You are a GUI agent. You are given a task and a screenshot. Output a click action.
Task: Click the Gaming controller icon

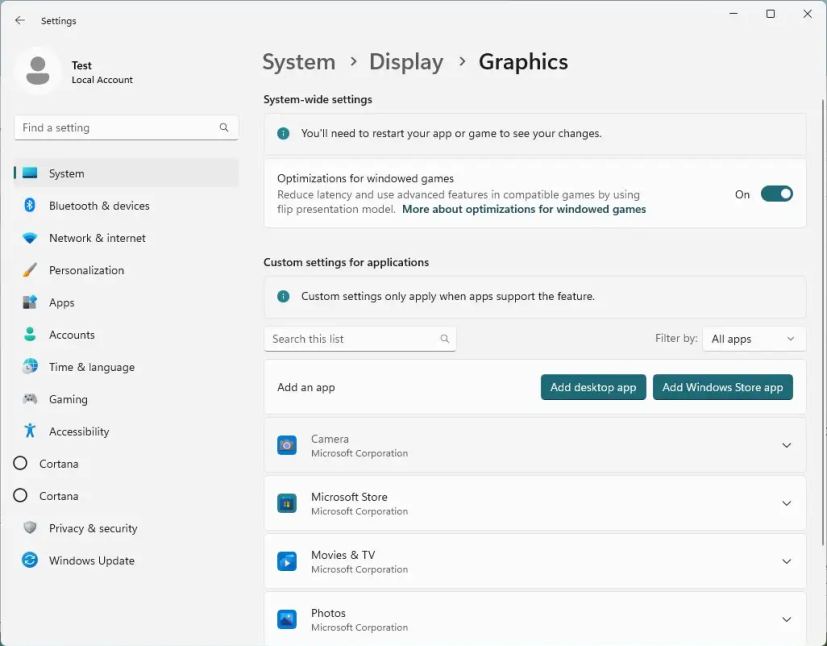30,399
